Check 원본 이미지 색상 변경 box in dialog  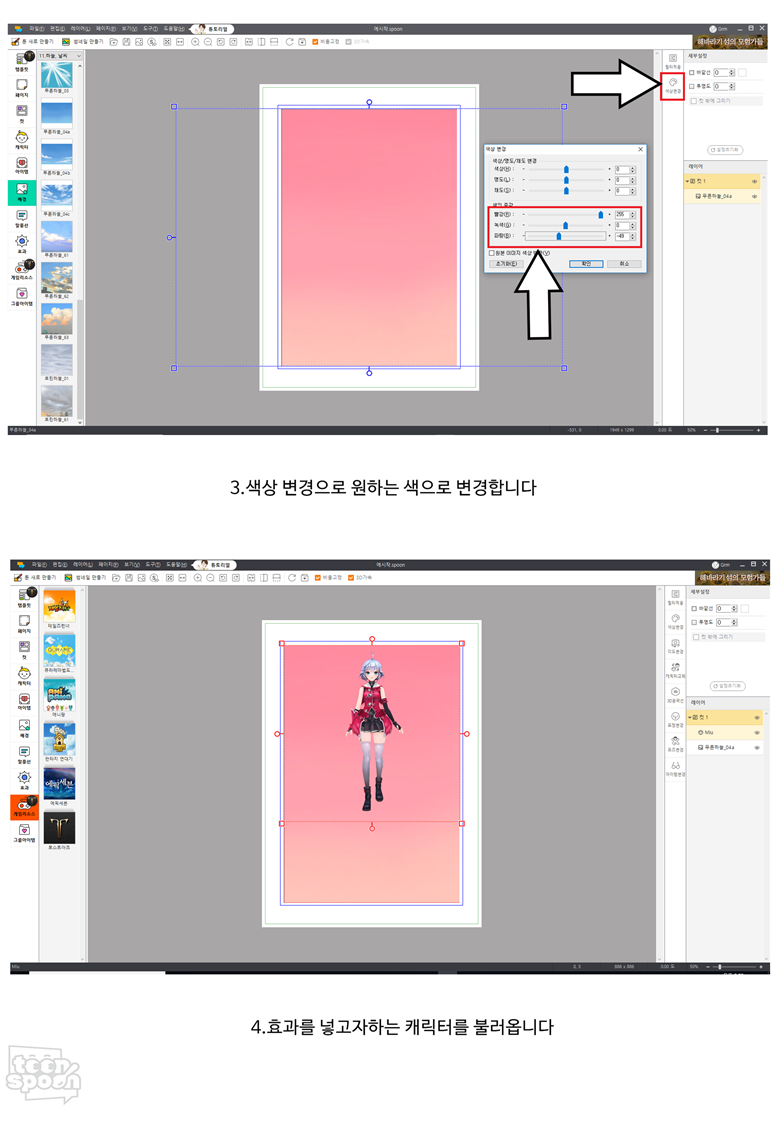pyautogui.click(x=492, y=253)
